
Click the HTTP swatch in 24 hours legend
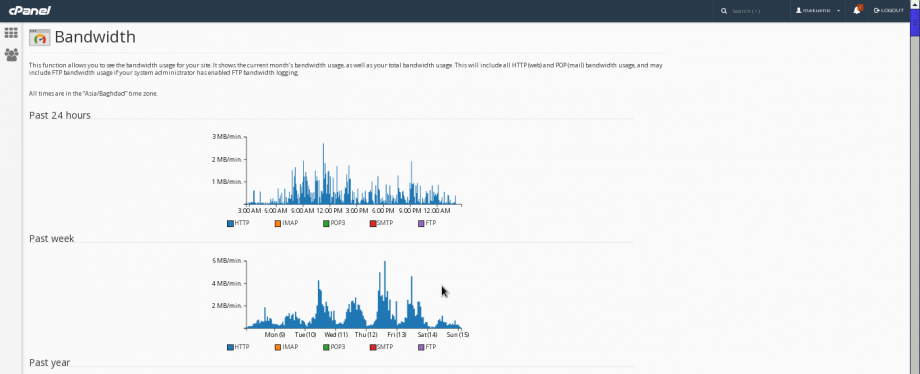pyautogui.click(x=231, y=223)
